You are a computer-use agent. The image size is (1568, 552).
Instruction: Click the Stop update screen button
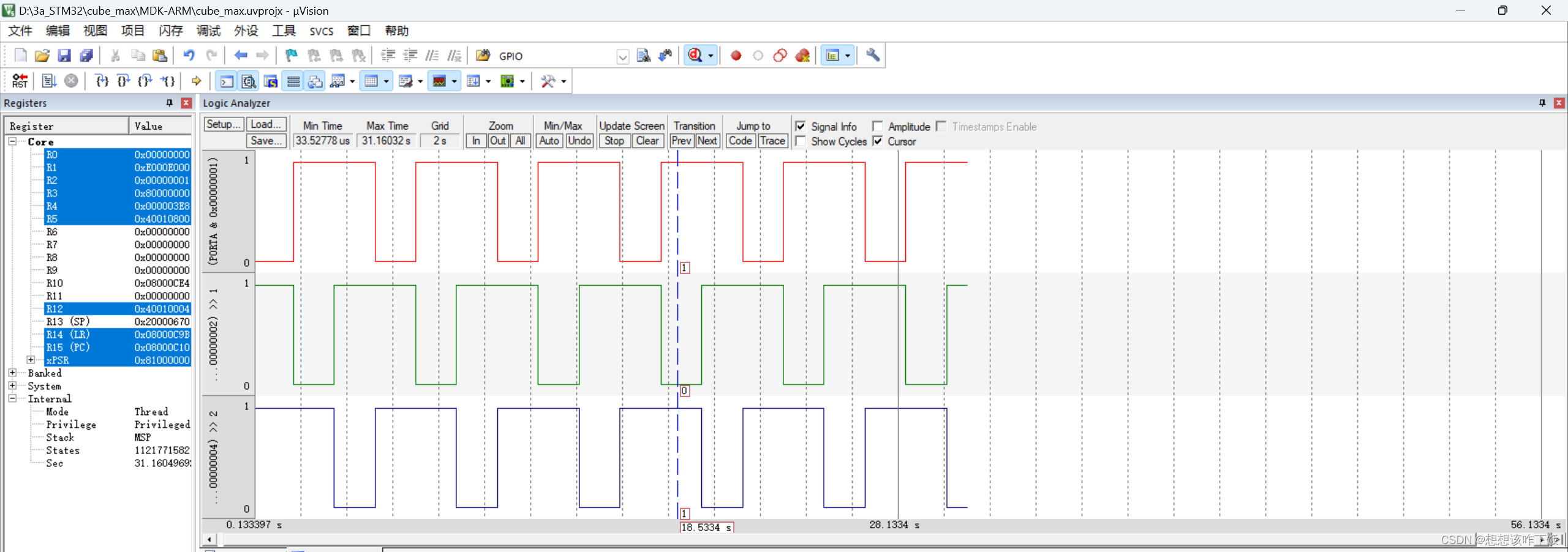pyautogui.click(x=614, y=141)
